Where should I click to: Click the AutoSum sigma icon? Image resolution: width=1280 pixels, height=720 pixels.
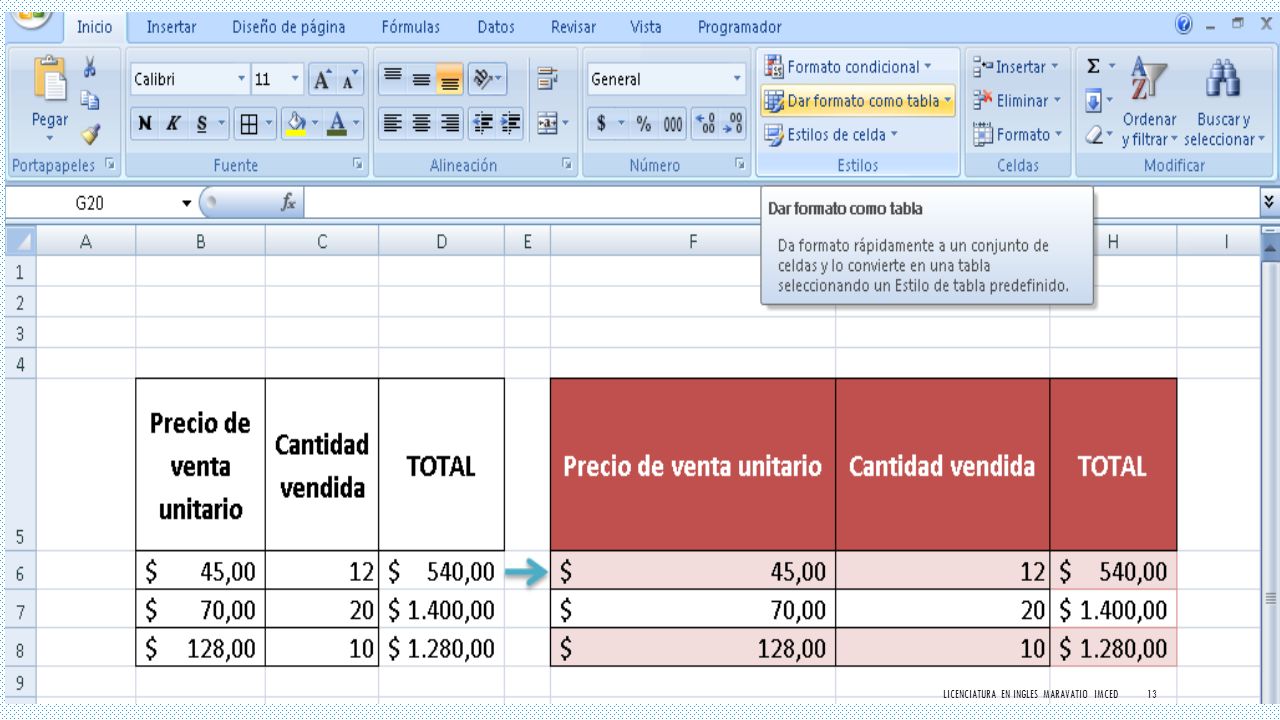[x=1093, y=67]
